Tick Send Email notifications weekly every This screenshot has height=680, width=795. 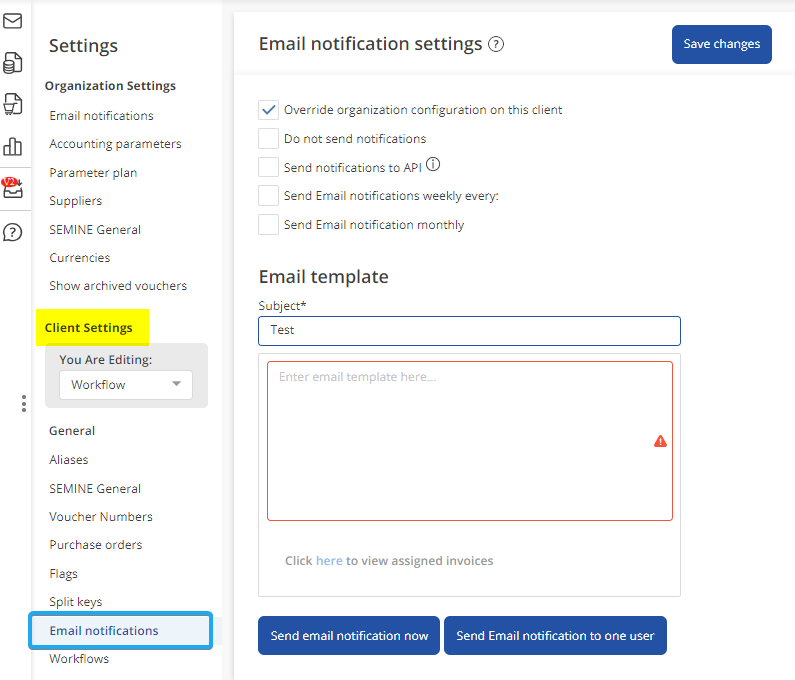coord(268,196)
